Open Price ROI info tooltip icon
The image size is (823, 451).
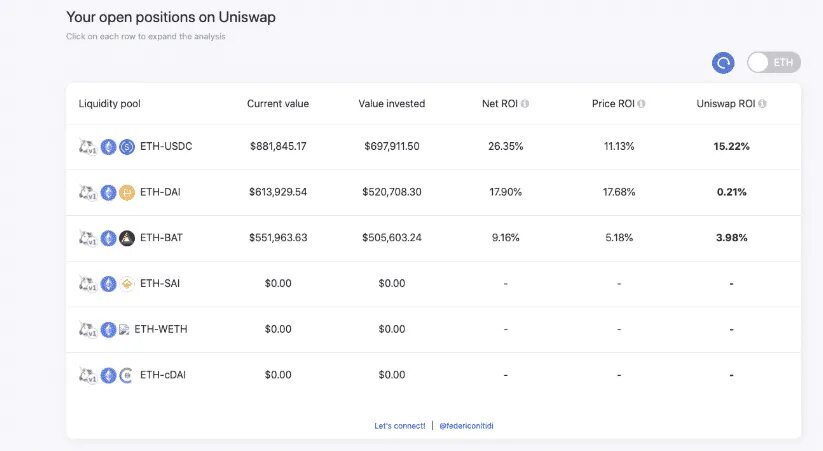pyautogui.click(x=641, y=103)
